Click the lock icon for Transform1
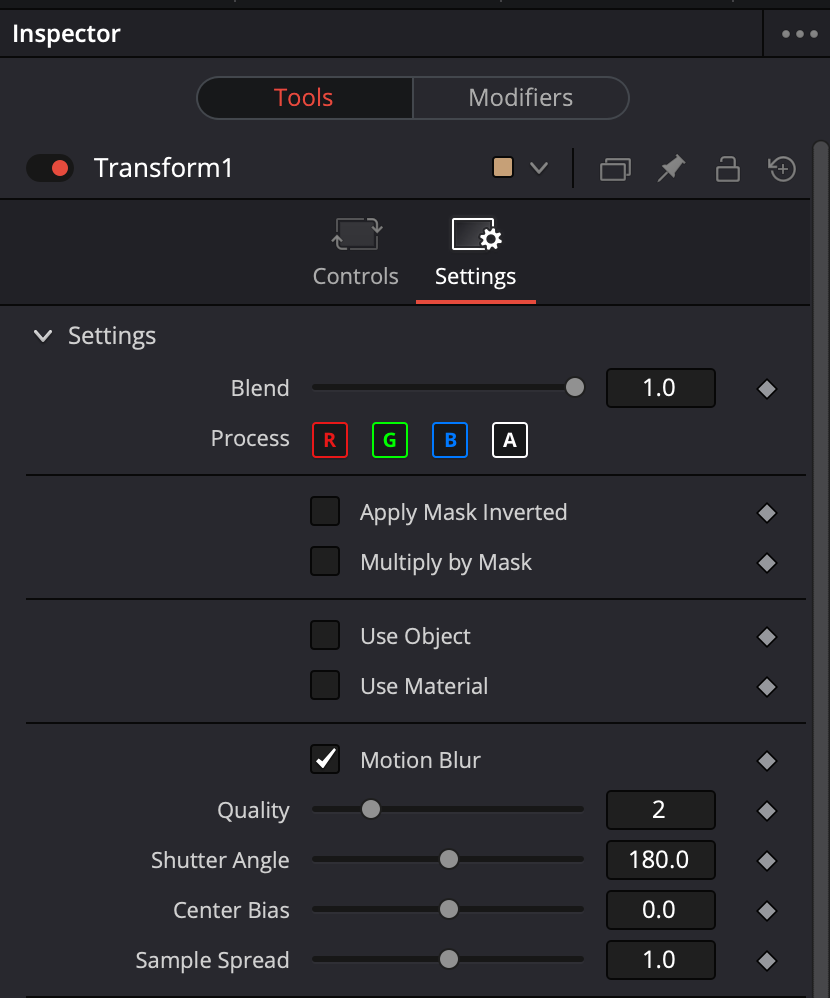This screenshot has width=830, height=998. (727, 168)
